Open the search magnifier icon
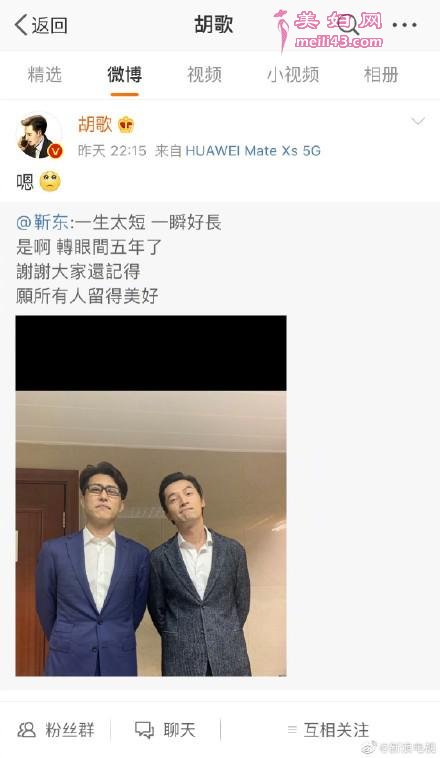The height and width of the screenshot is (758, 440). 348,24
